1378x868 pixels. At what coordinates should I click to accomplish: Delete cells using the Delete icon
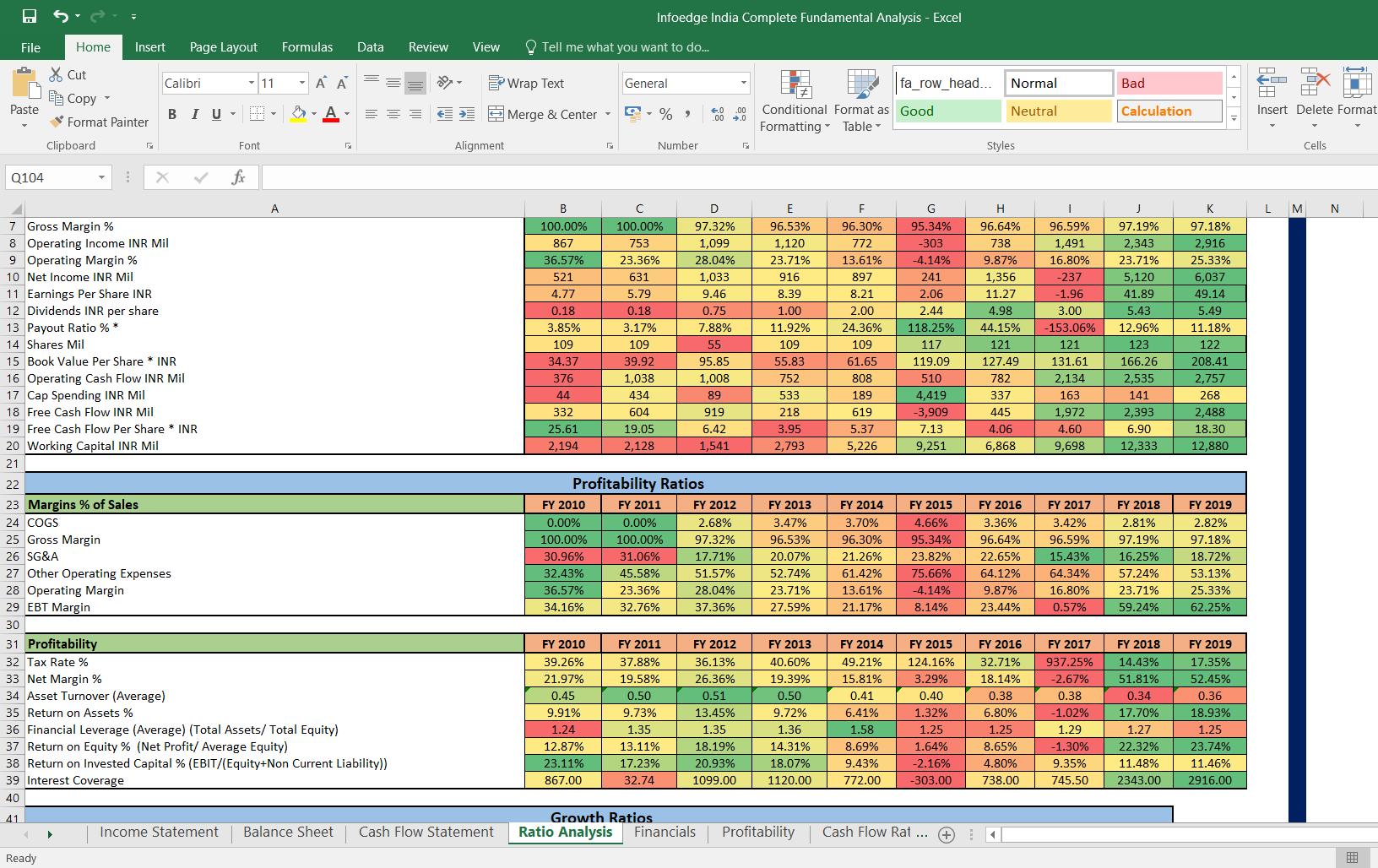click(1315, 84)
